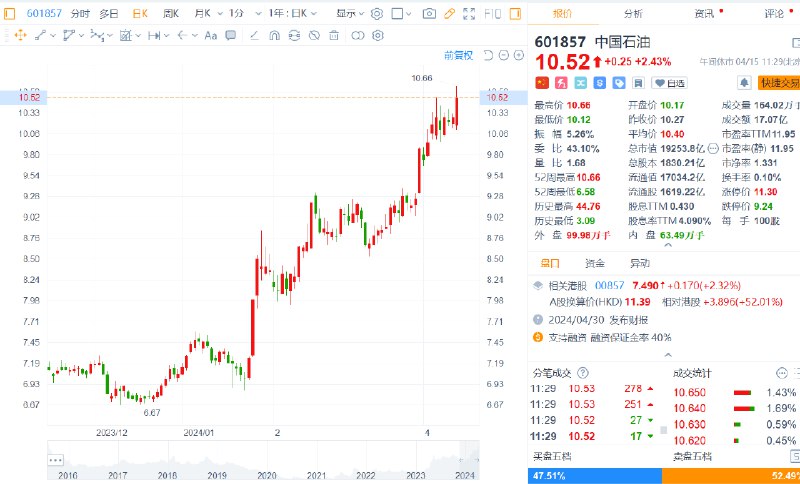Set price alert with bell icon
Image resolution: width=800 pixels, height=484 pixels.
tap(744, 83)
